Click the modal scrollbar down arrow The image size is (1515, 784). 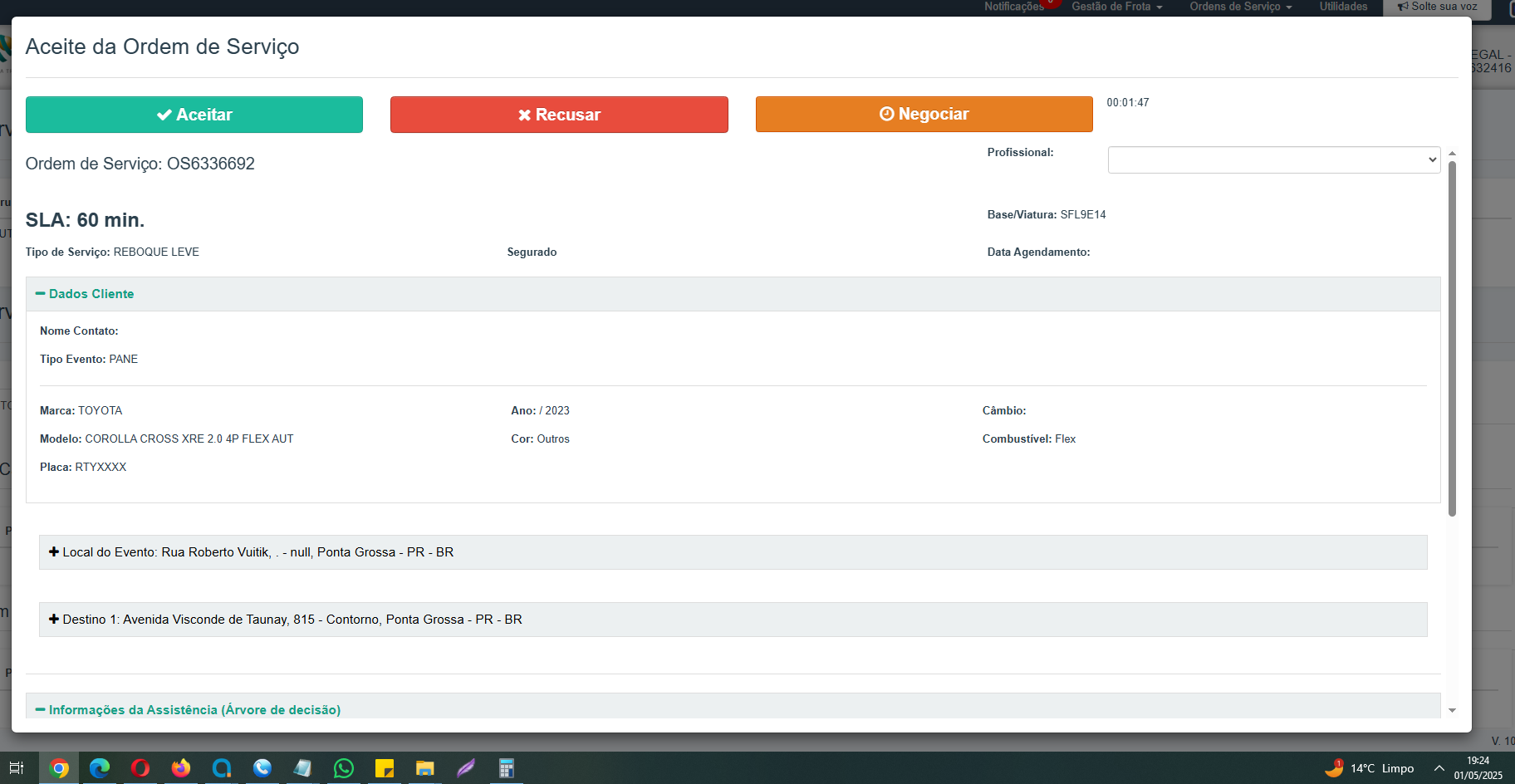point(1453,710)
